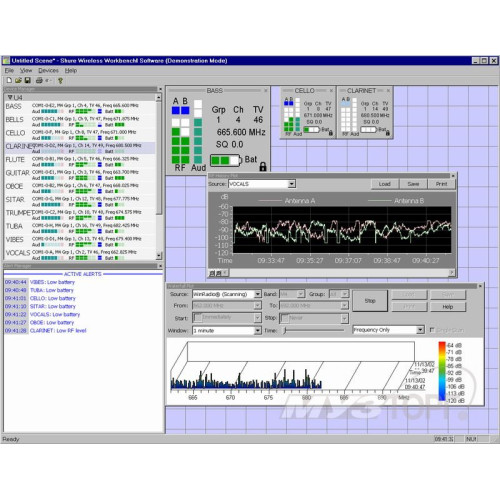Open the View menu
The width and height of the screenshot is (500, 500).
coord(26,70)
